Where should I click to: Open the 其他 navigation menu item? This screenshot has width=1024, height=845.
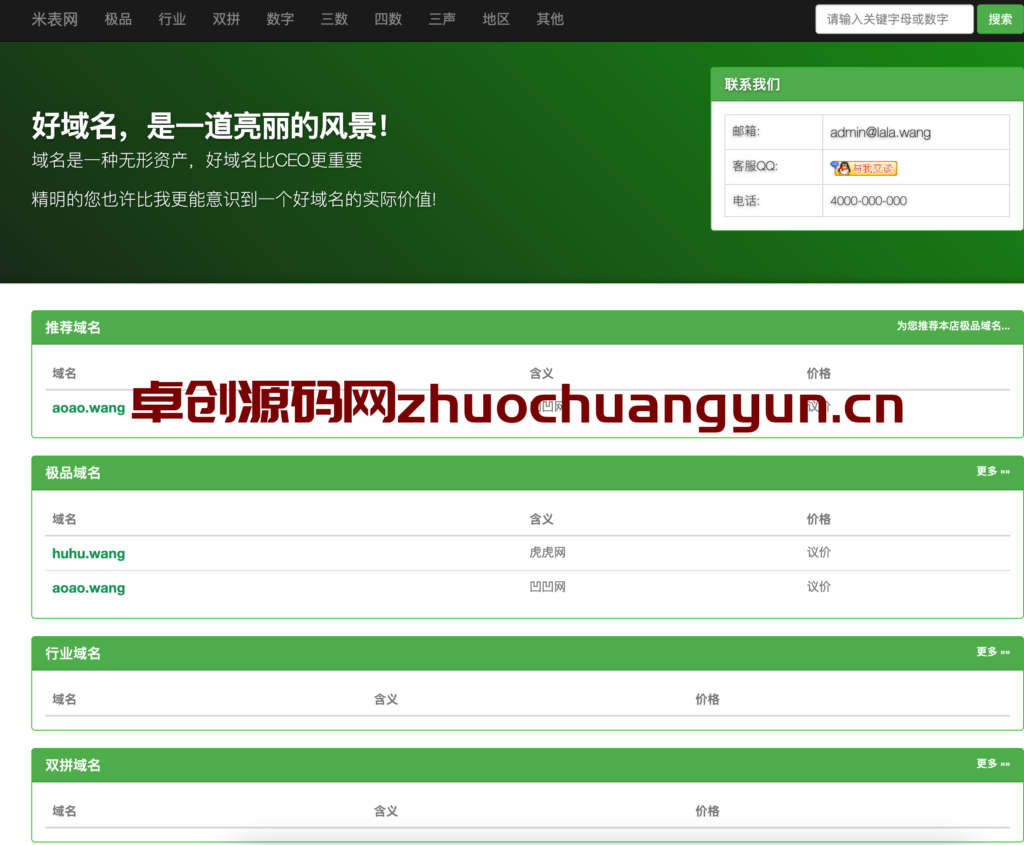click(x=550, y=20)
